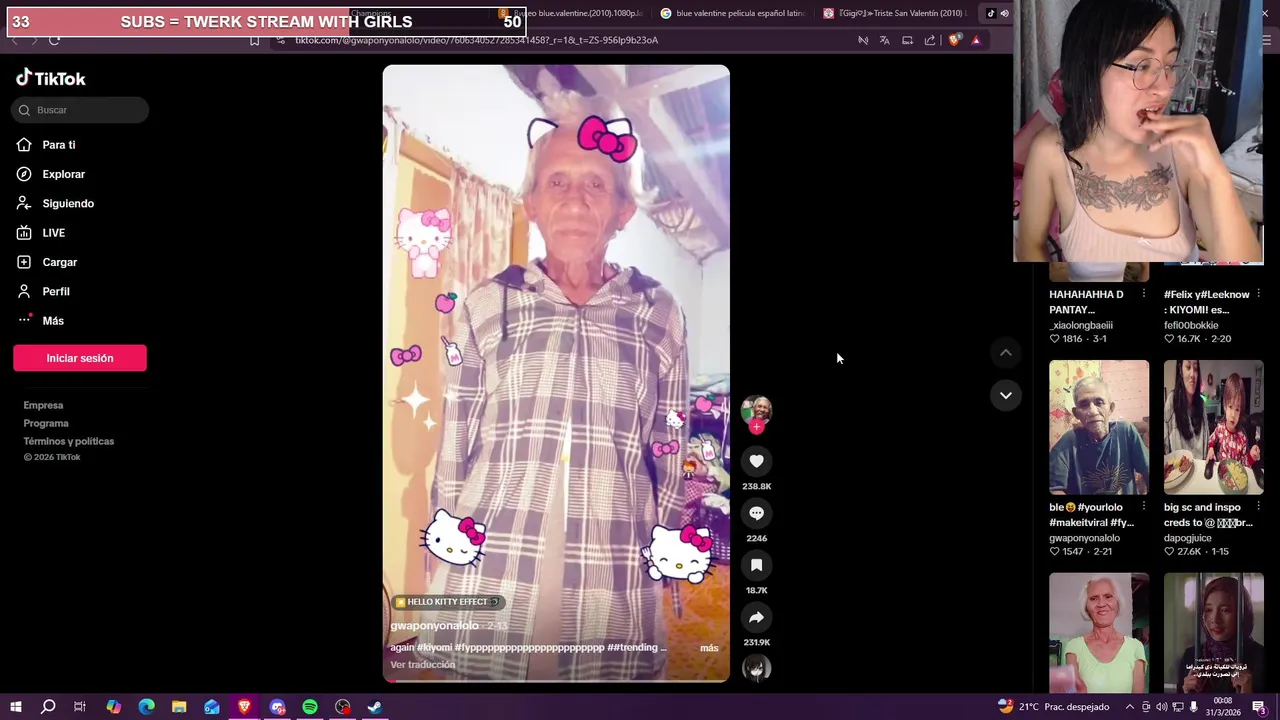The image size is (1280, 720).
Task: Expand the Empresa footer section
Action: pyautogui.click(x=43, y=405)
